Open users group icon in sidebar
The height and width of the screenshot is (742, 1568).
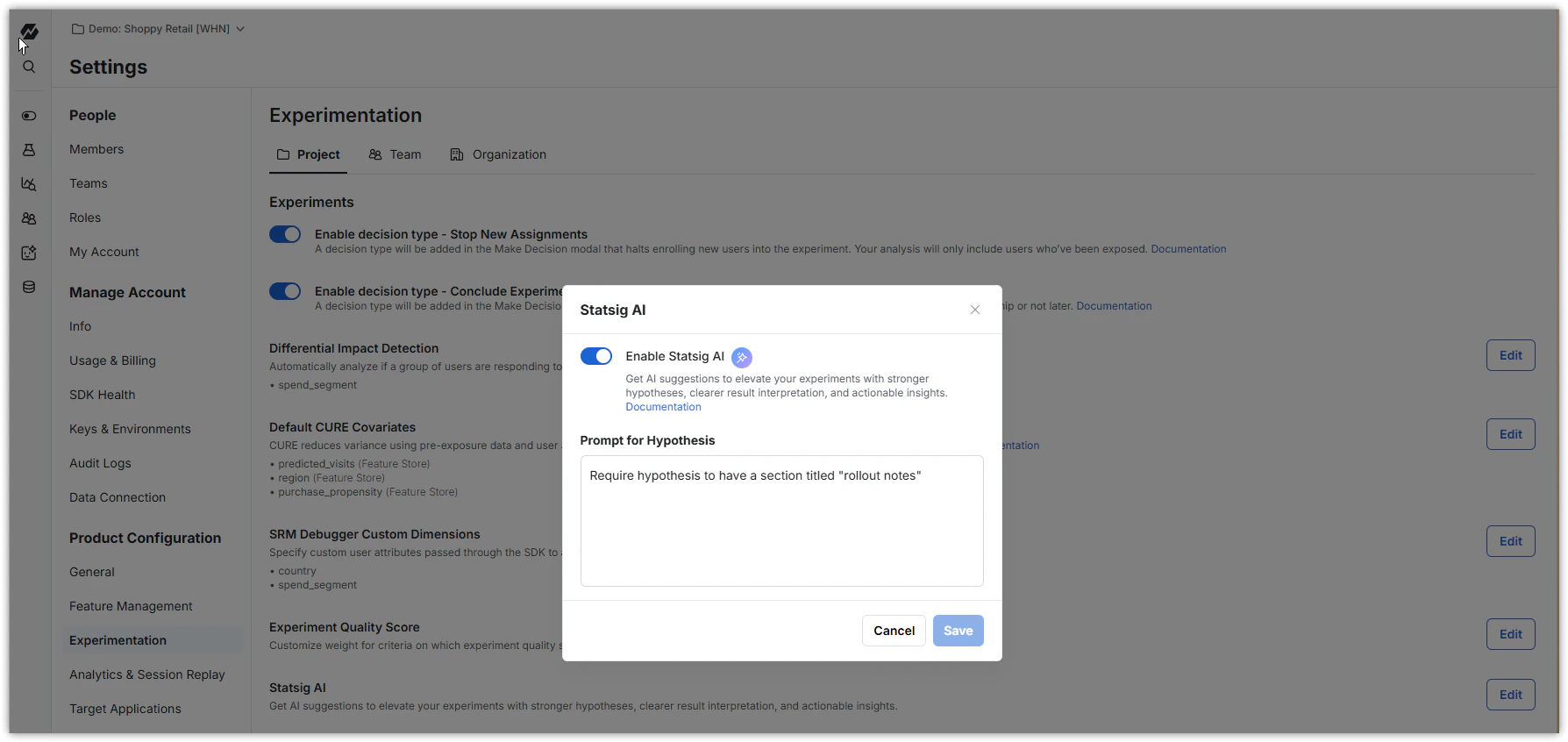pos(29,218)
